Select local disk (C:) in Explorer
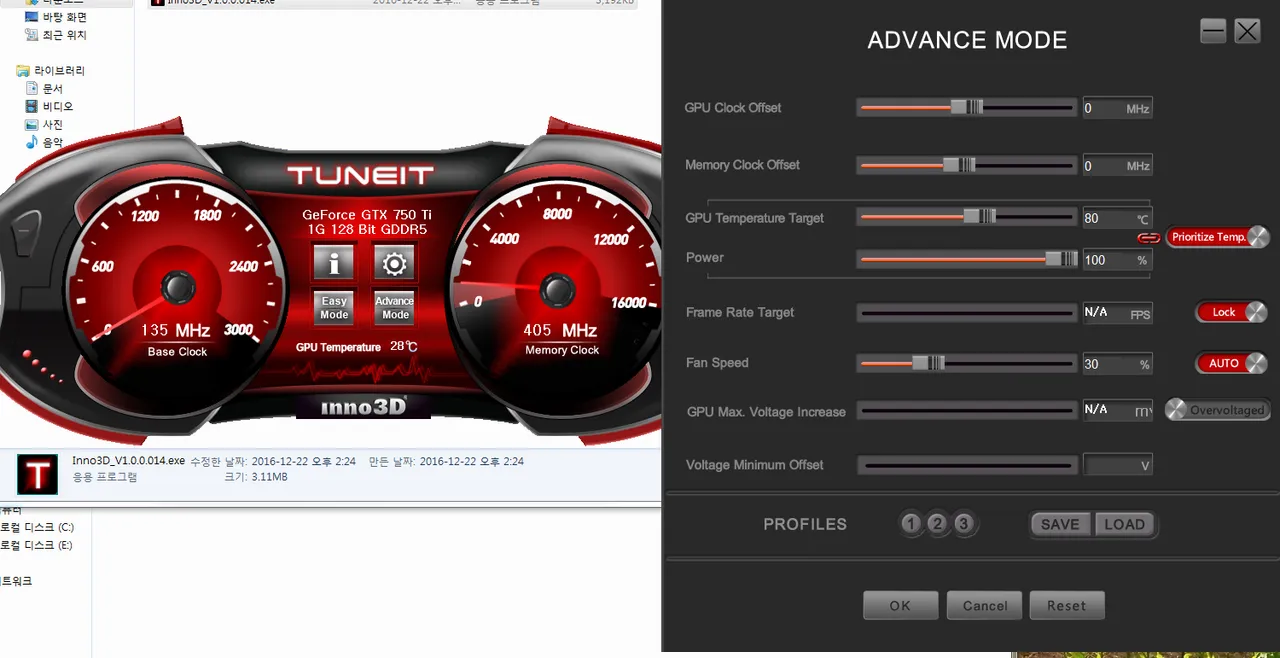The image size is (1280, 658). (x=37, y=527)
